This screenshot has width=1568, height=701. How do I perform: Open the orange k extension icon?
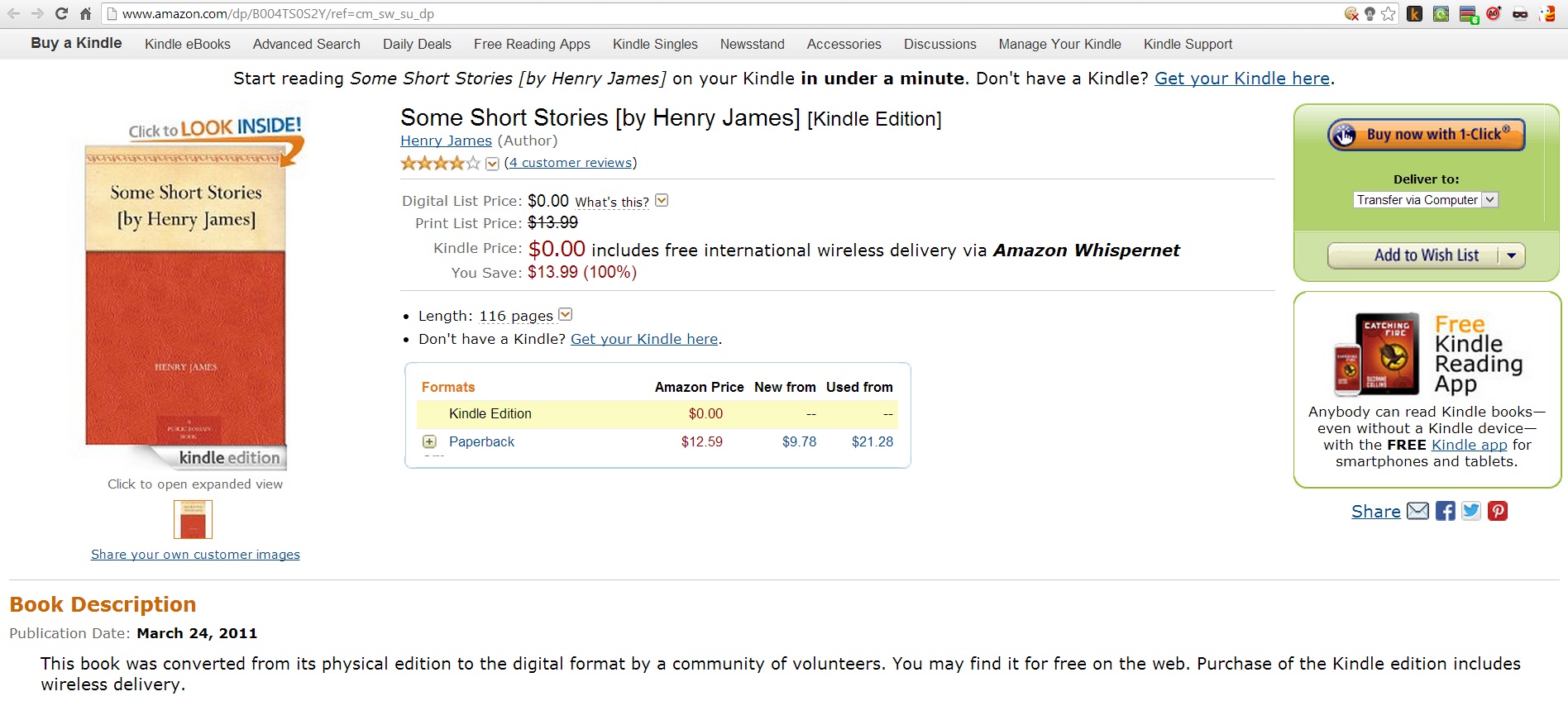coord(1415,13)
